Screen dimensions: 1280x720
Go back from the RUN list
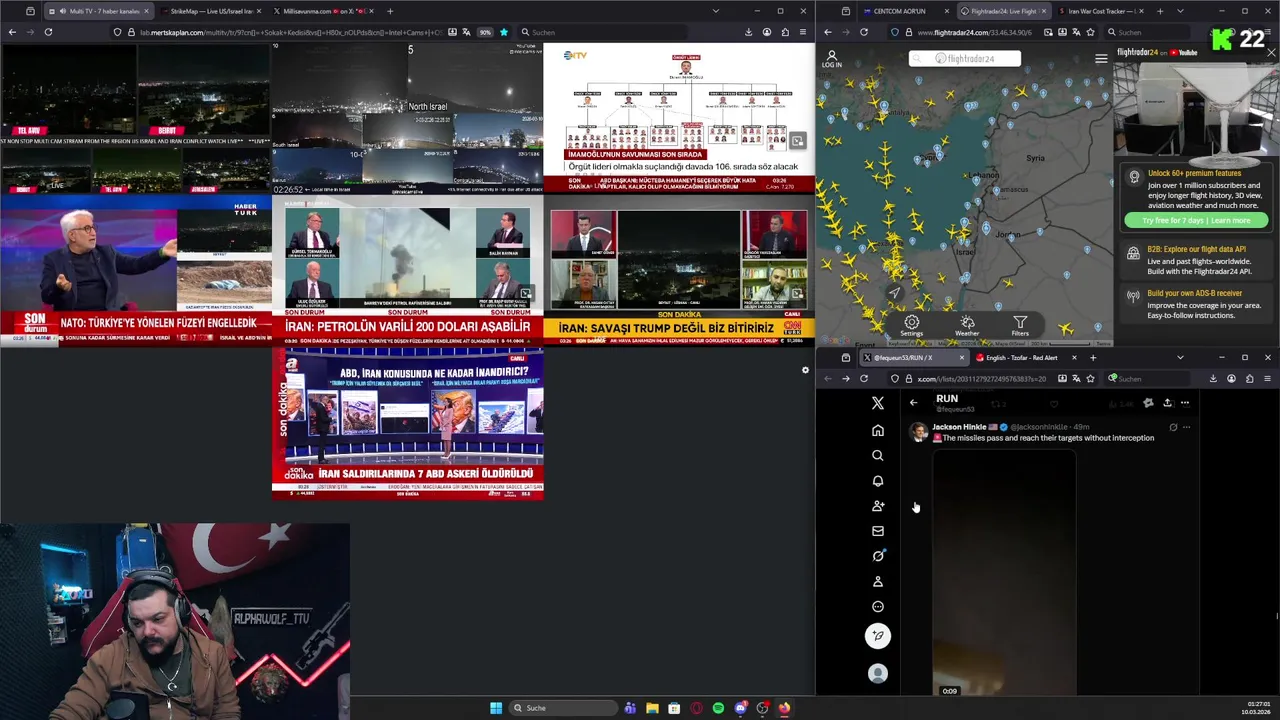click(x=913, y=403)
